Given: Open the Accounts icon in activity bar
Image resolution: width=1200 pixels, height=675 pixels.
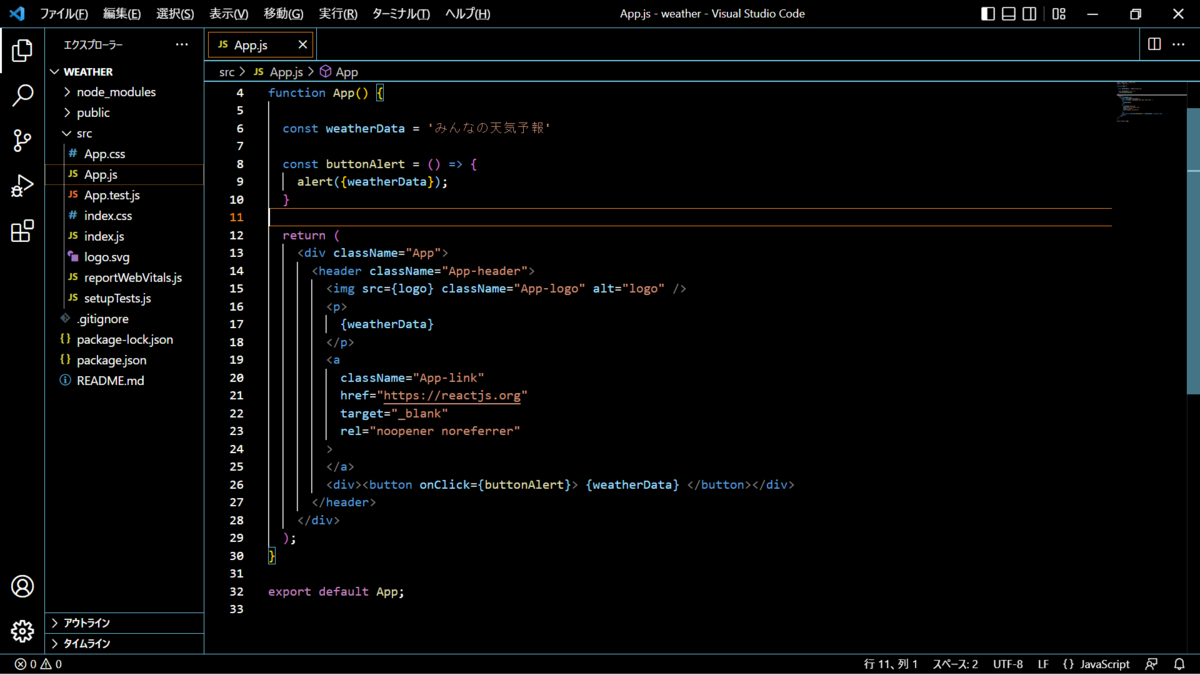Looking at the screenshot, I should (x=22, y=586).
